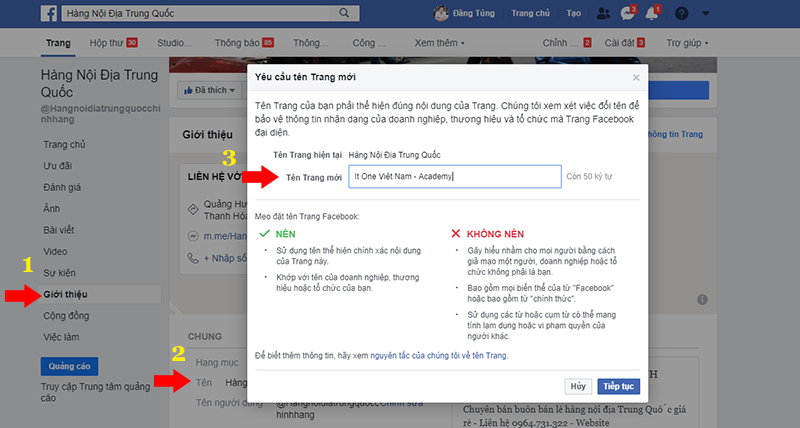
Task: Open Ưu đãi in sidebar
Action: coord(58,166)
